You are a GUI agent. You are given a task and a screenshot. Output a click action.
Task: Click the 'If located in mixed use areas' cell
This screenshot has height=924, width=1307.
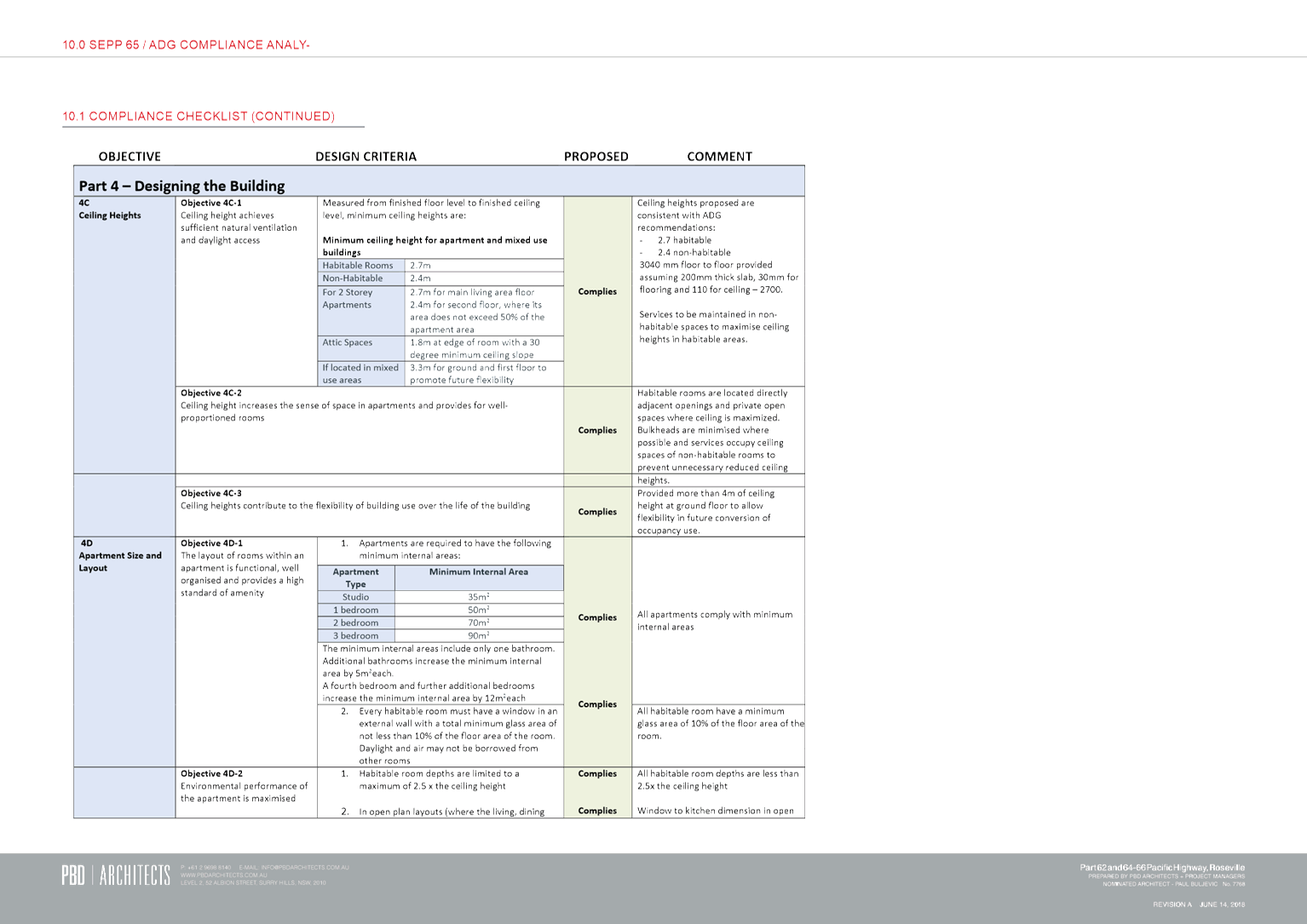pos(360,374)
